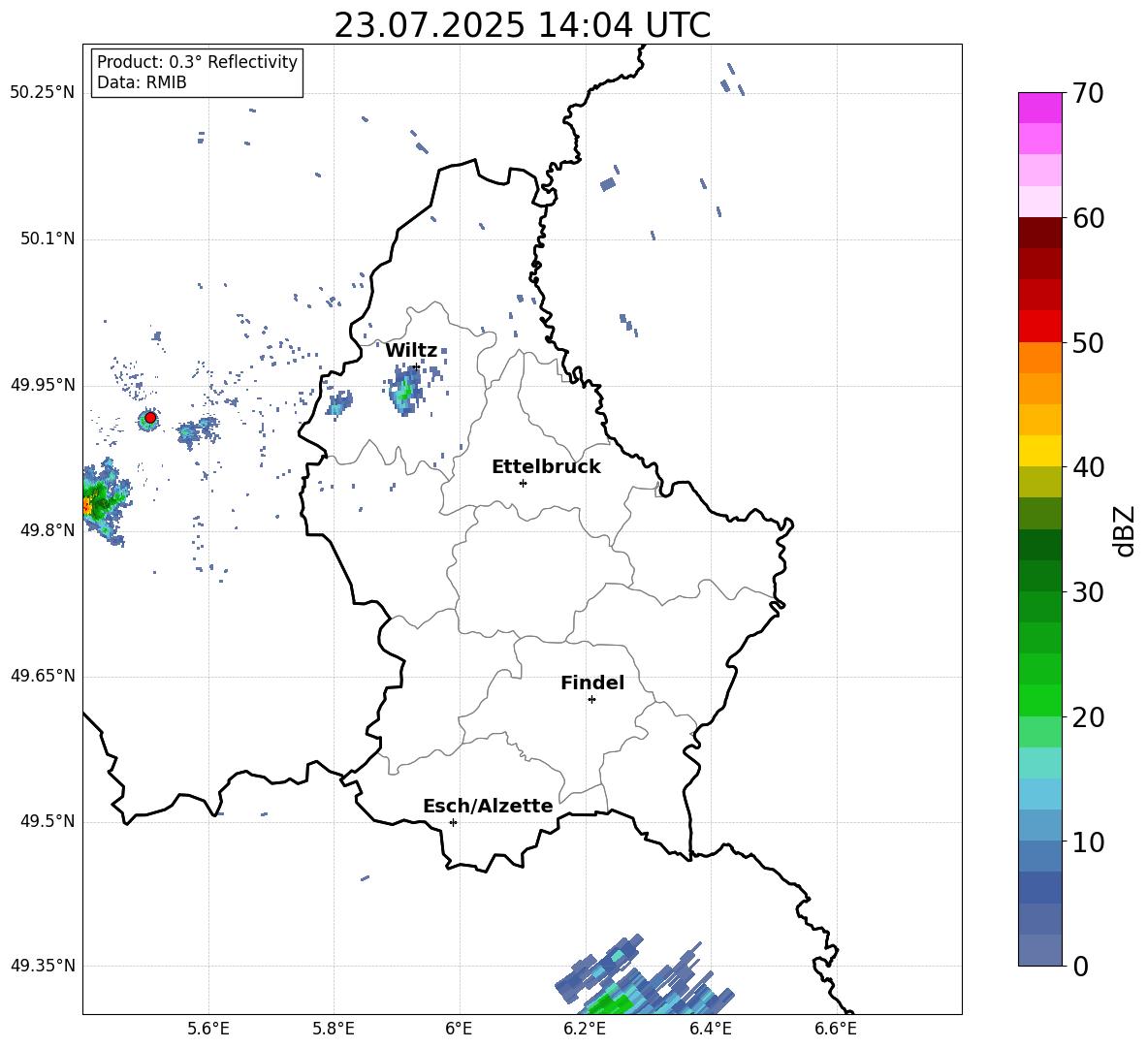Click the colorbar tick label 0
The width and height of the screenshot is (1148, 1048).
(1080, 966)
